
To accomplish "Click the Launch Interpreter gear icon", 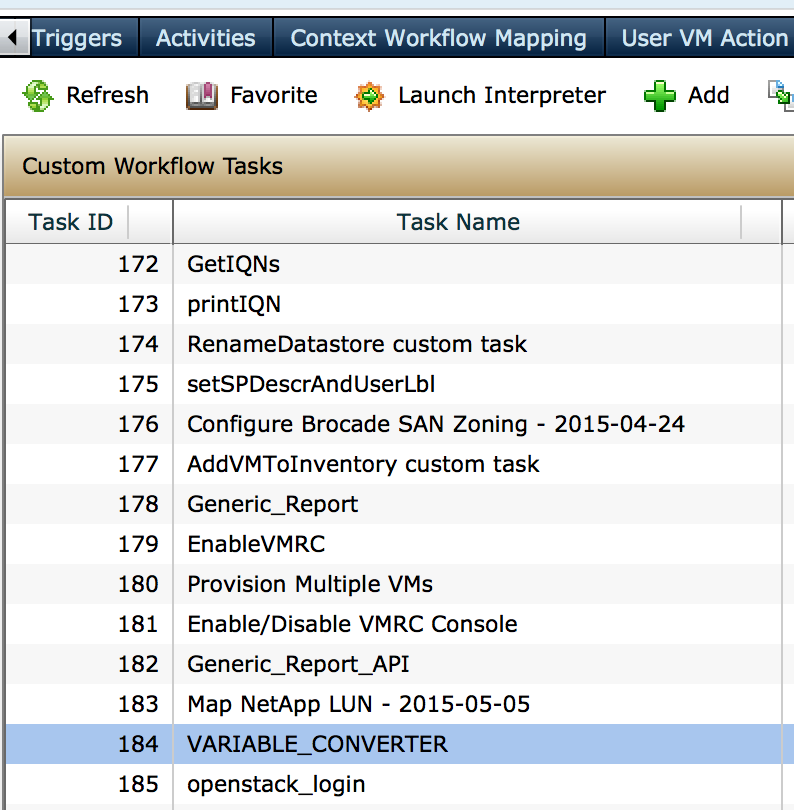I will click(369, 96).
